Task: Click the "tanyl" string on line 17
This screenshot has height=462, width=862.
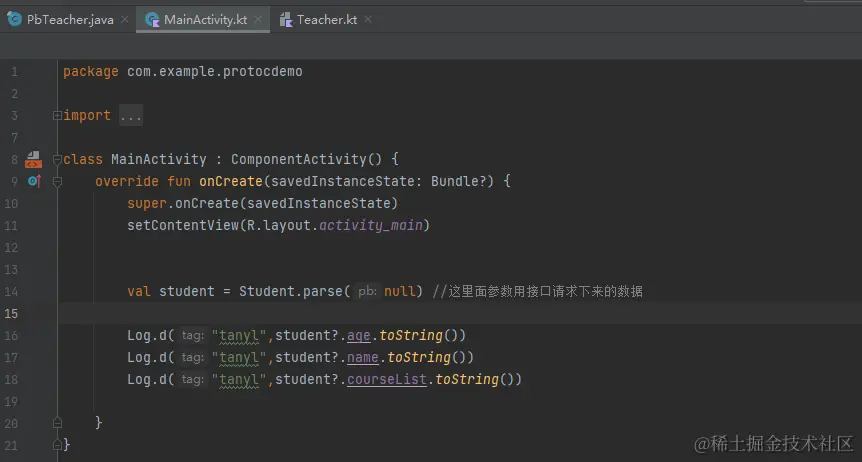Action: coord(239,358)
